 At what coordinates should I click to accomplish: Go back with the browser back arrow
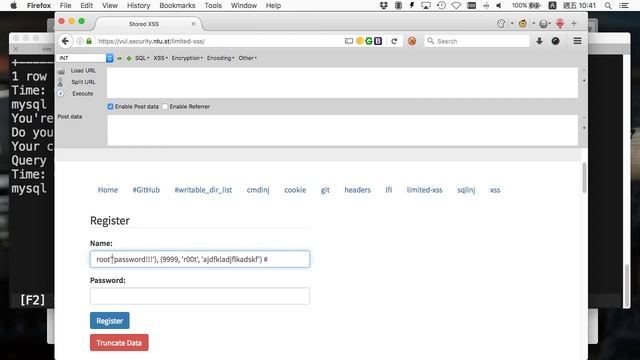coord(65,41)
